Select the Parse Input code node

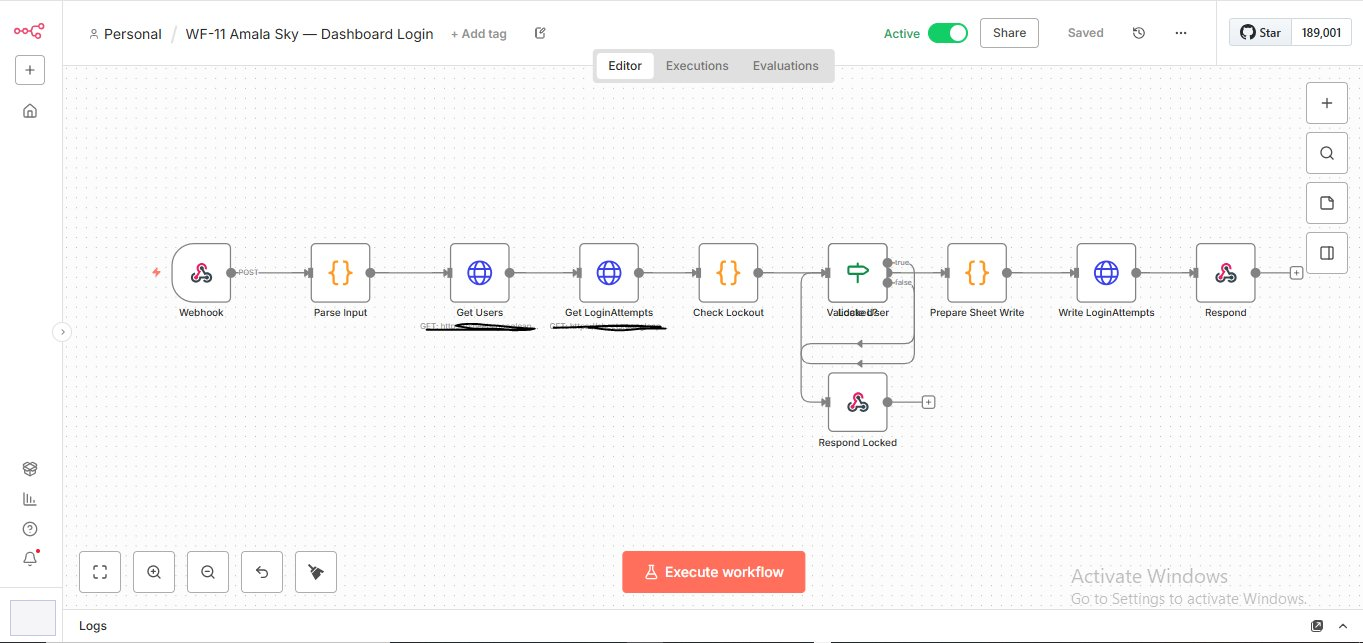click(x=340, y=272)
